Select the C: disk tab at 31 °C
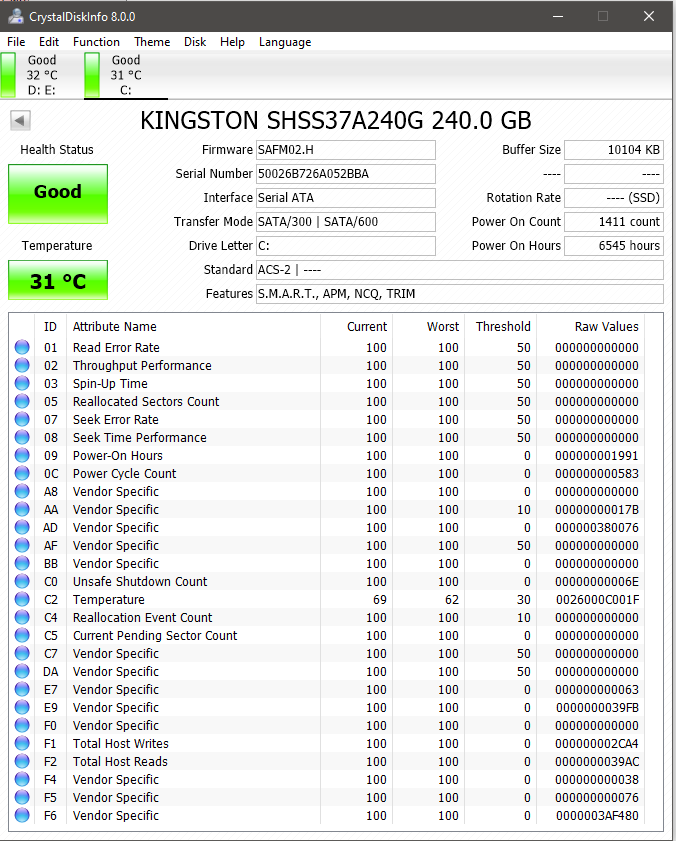Screen dimensions: 676x841 126,75
